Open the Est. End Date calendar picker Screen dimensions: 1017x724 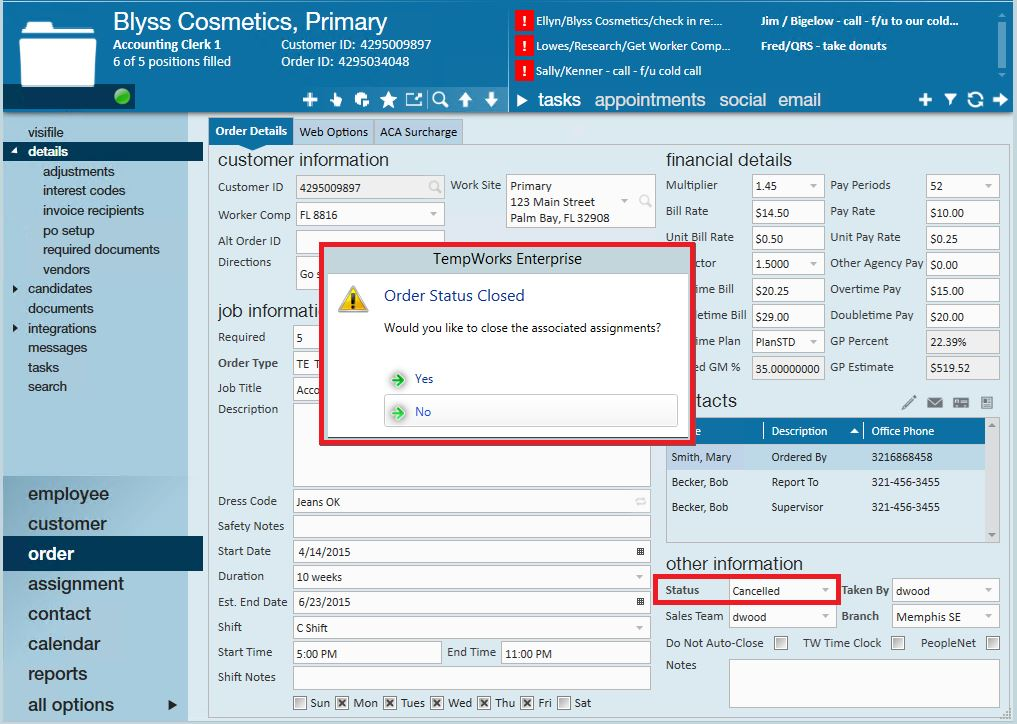[x=640, y=601]
